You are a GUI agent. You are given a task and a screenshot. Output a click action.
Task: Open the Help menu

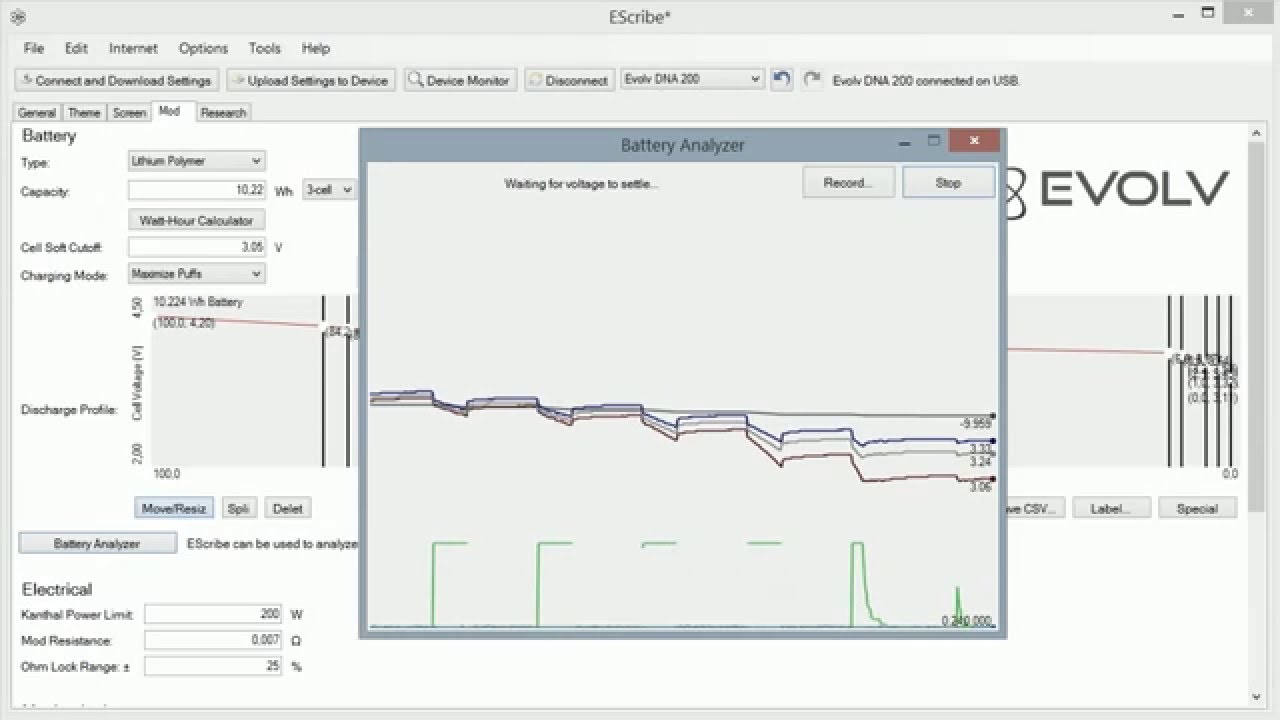pyautogui.click(x=315, y=48)
